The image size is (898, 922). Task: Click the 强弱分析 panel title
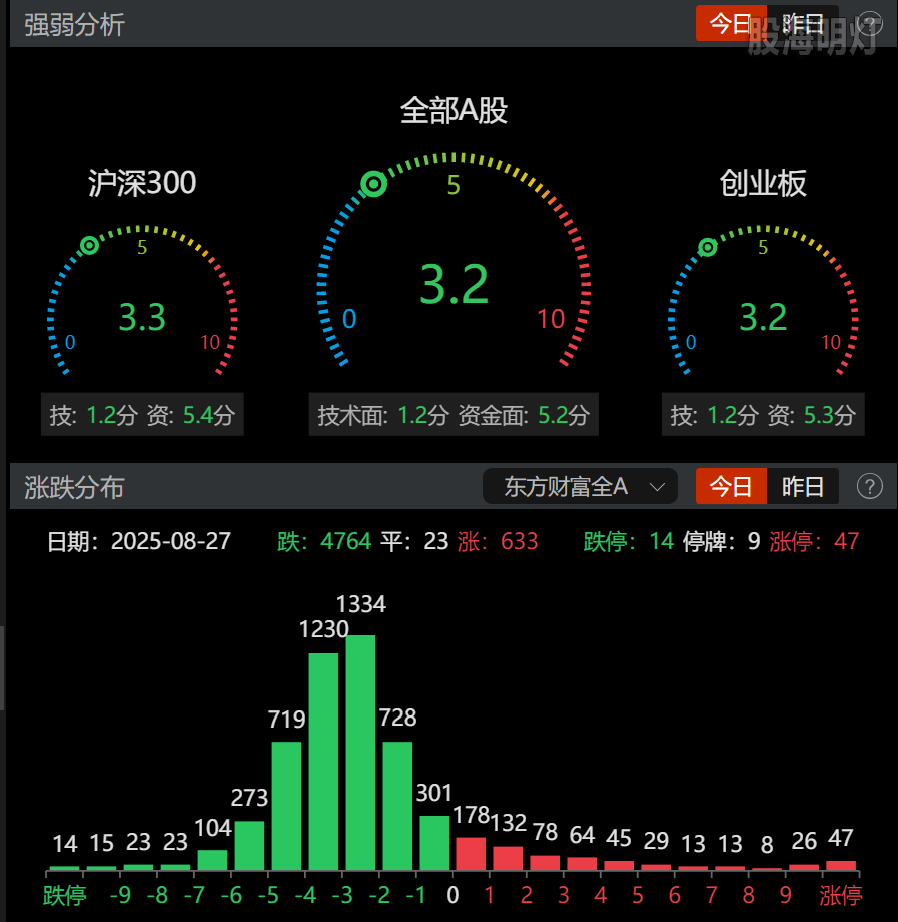[x=74, y=25]
